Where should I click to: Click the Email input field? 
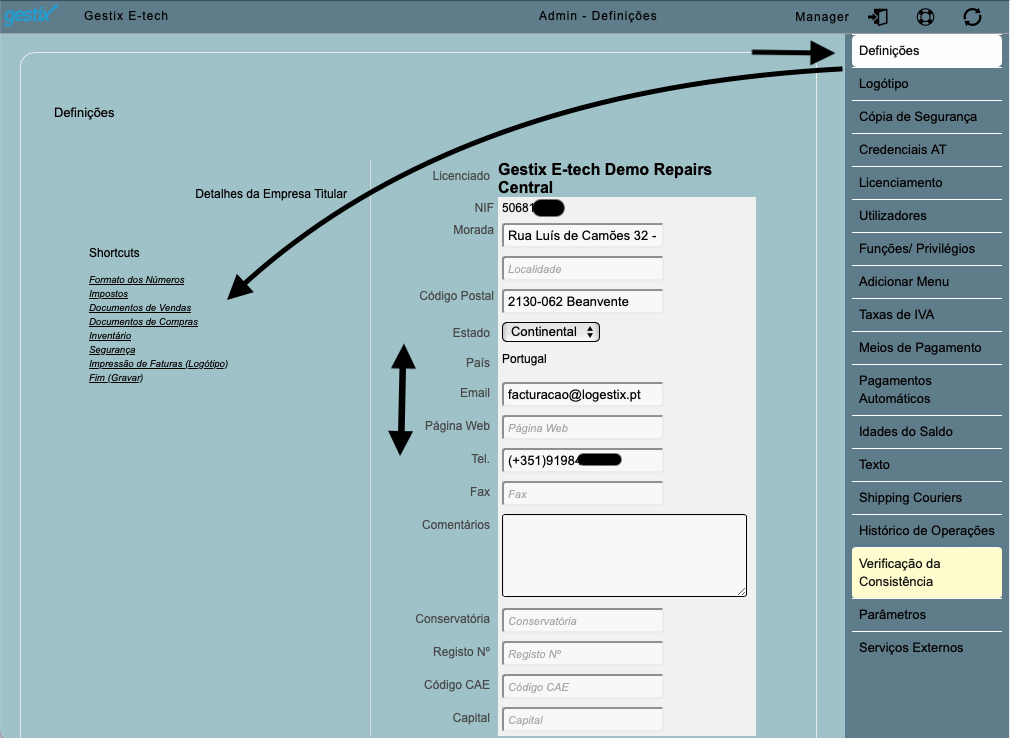coord(582,395)
